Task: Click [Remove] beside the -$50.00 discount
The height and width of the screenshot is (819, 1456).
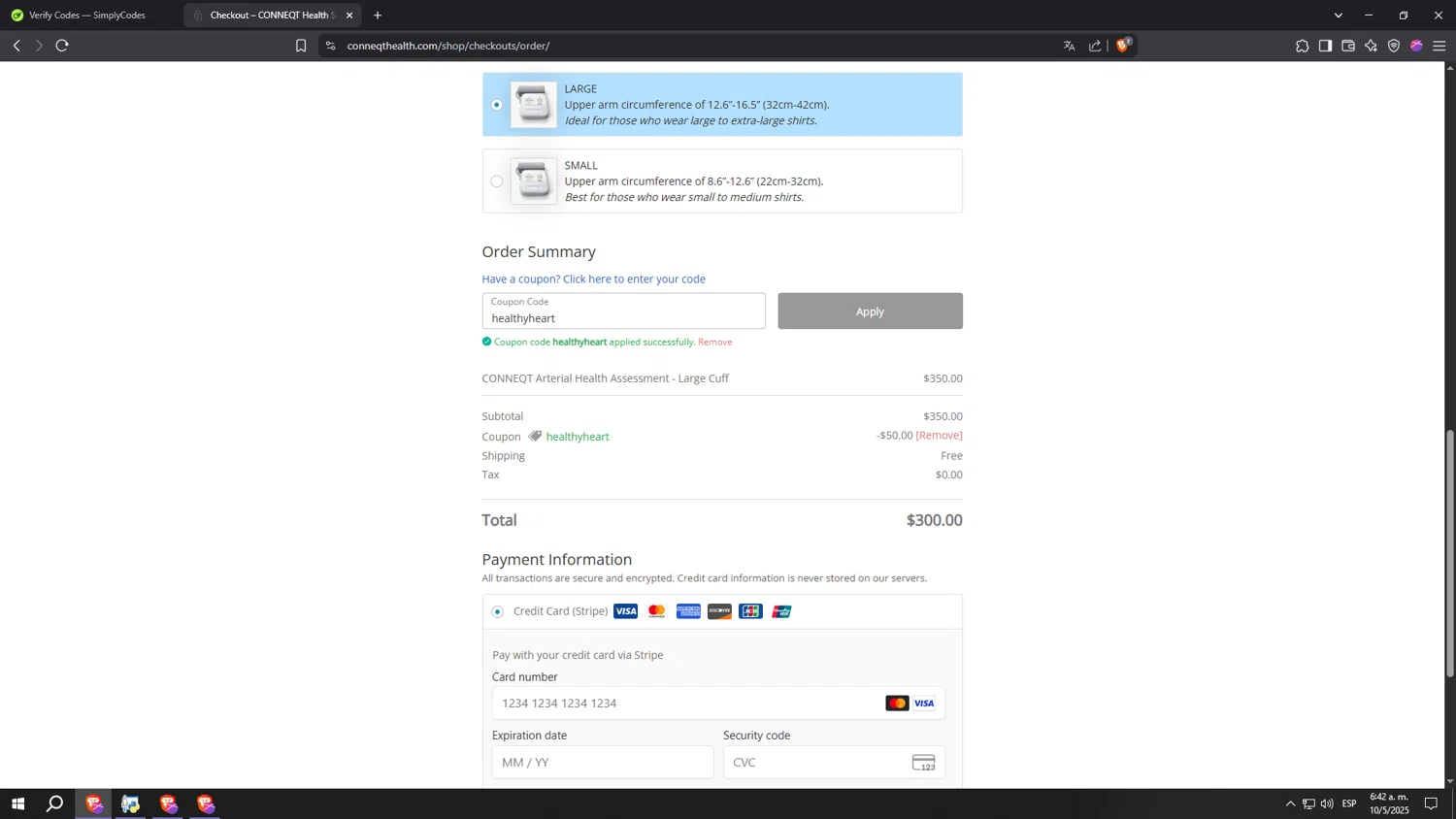Action: coord(940,435)
